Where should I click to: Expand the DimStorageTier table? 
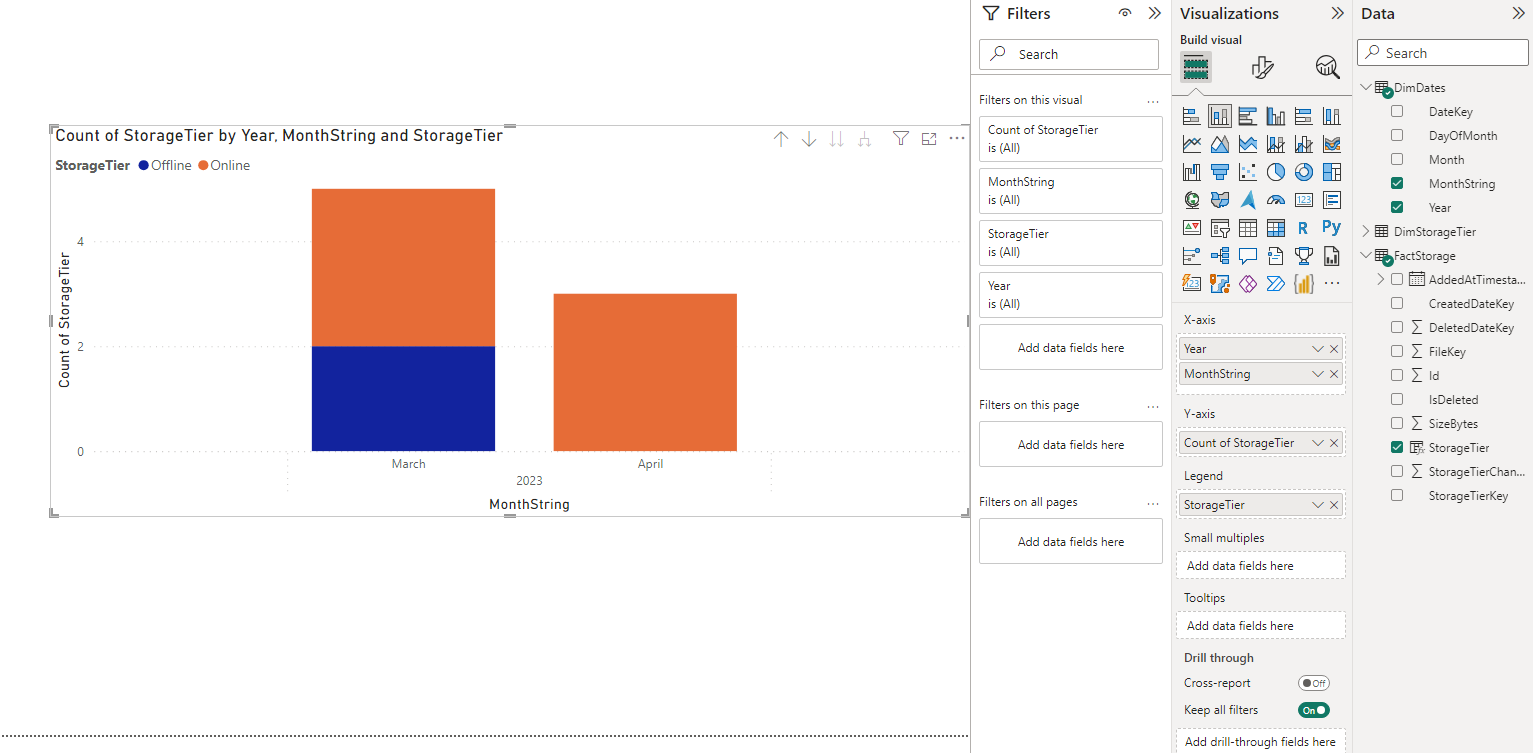pyautogui.click(x=1366, y=231)
